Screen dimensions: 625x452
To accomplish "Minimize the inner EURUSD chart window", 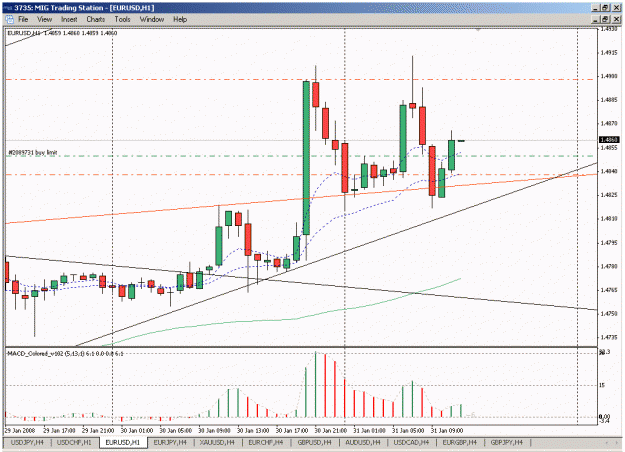I will coord(596,19).
